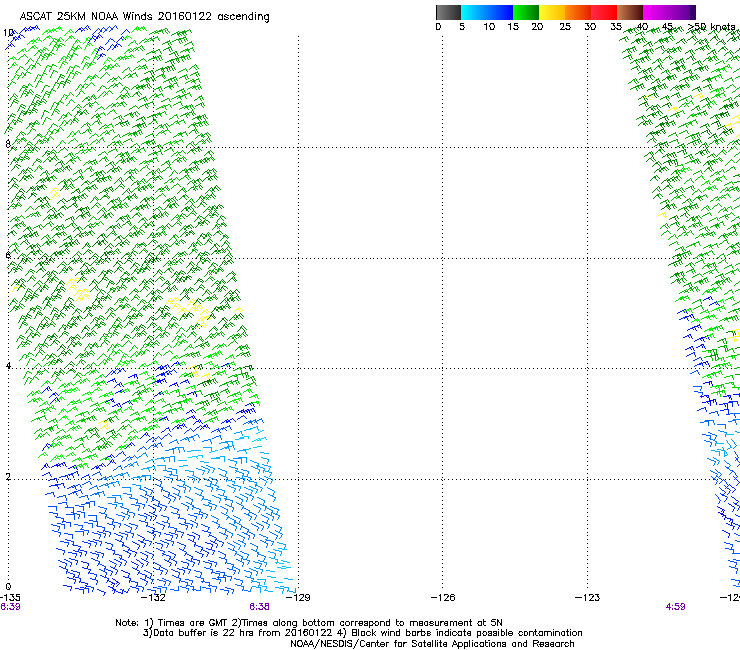This screenshot has width=740, height=650.
Task: Click the purple time stamp '4:59'
Action: click(675, 607)
